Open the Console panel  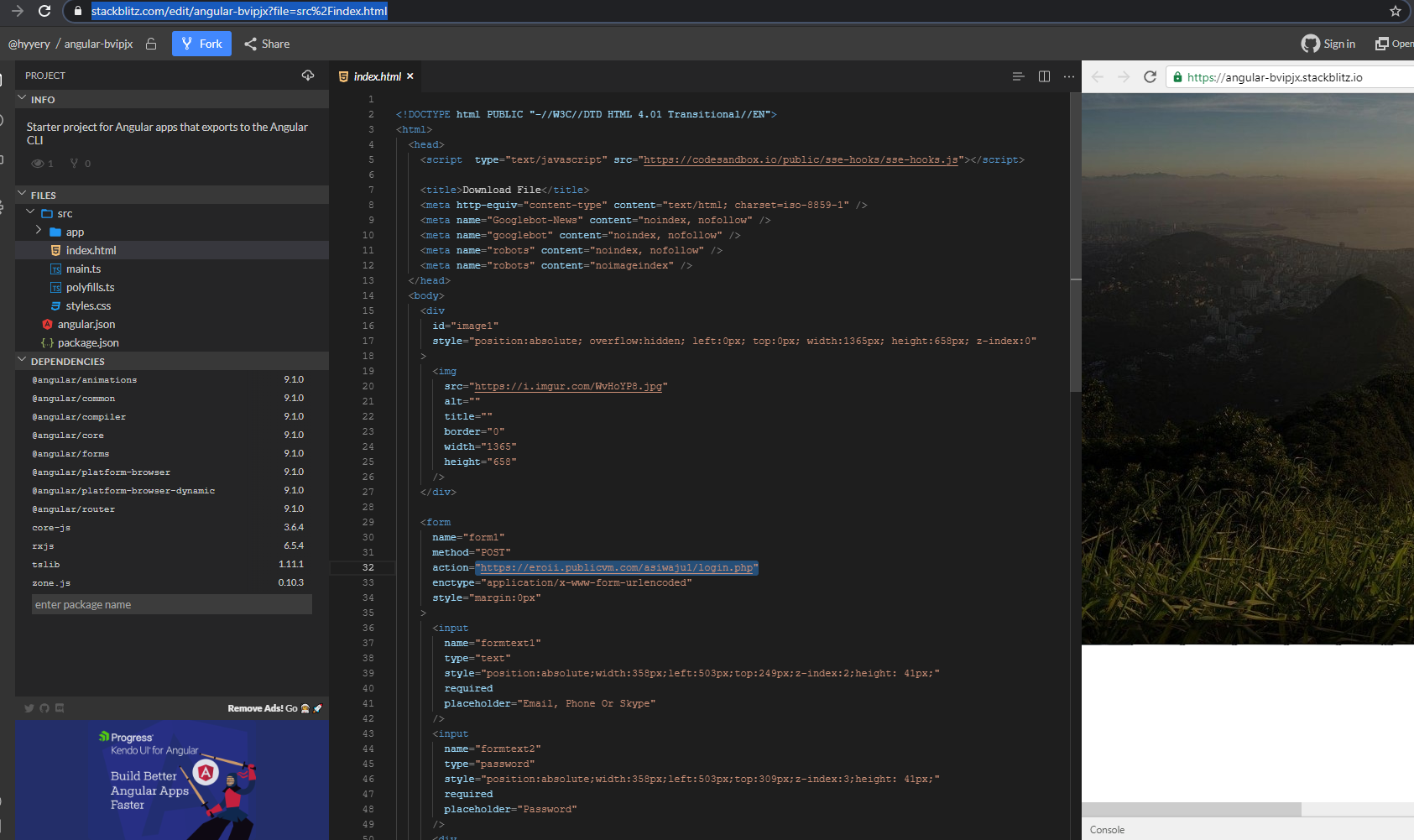(x=1107, y=829)
